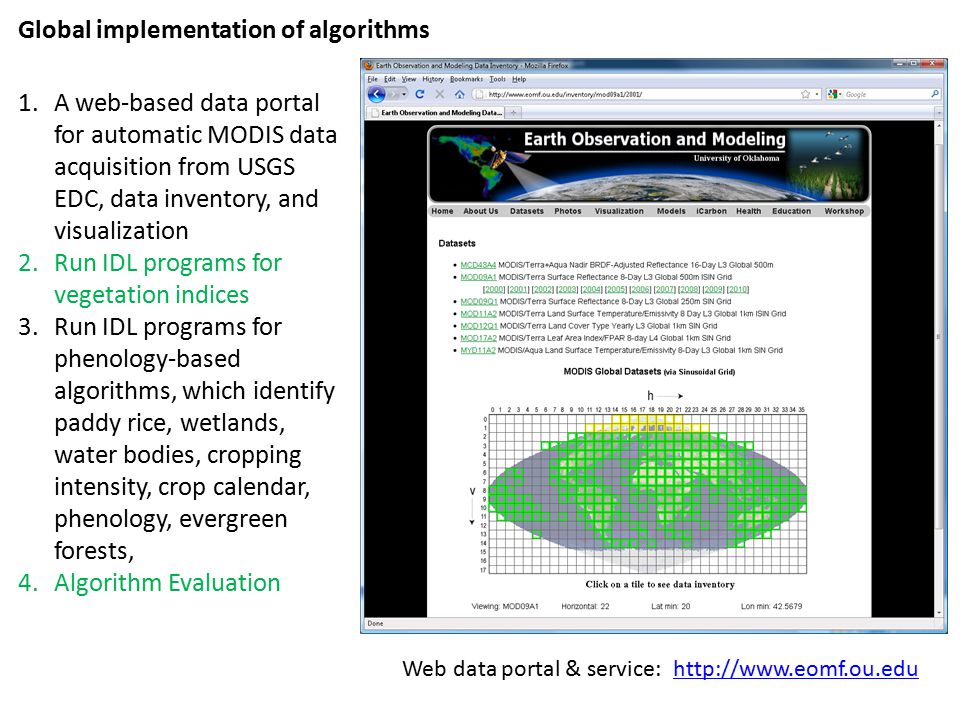The height and width of the screenshot is (720, 960).
Task: Bookmark the page with the star icon
Action: [805, 94]
